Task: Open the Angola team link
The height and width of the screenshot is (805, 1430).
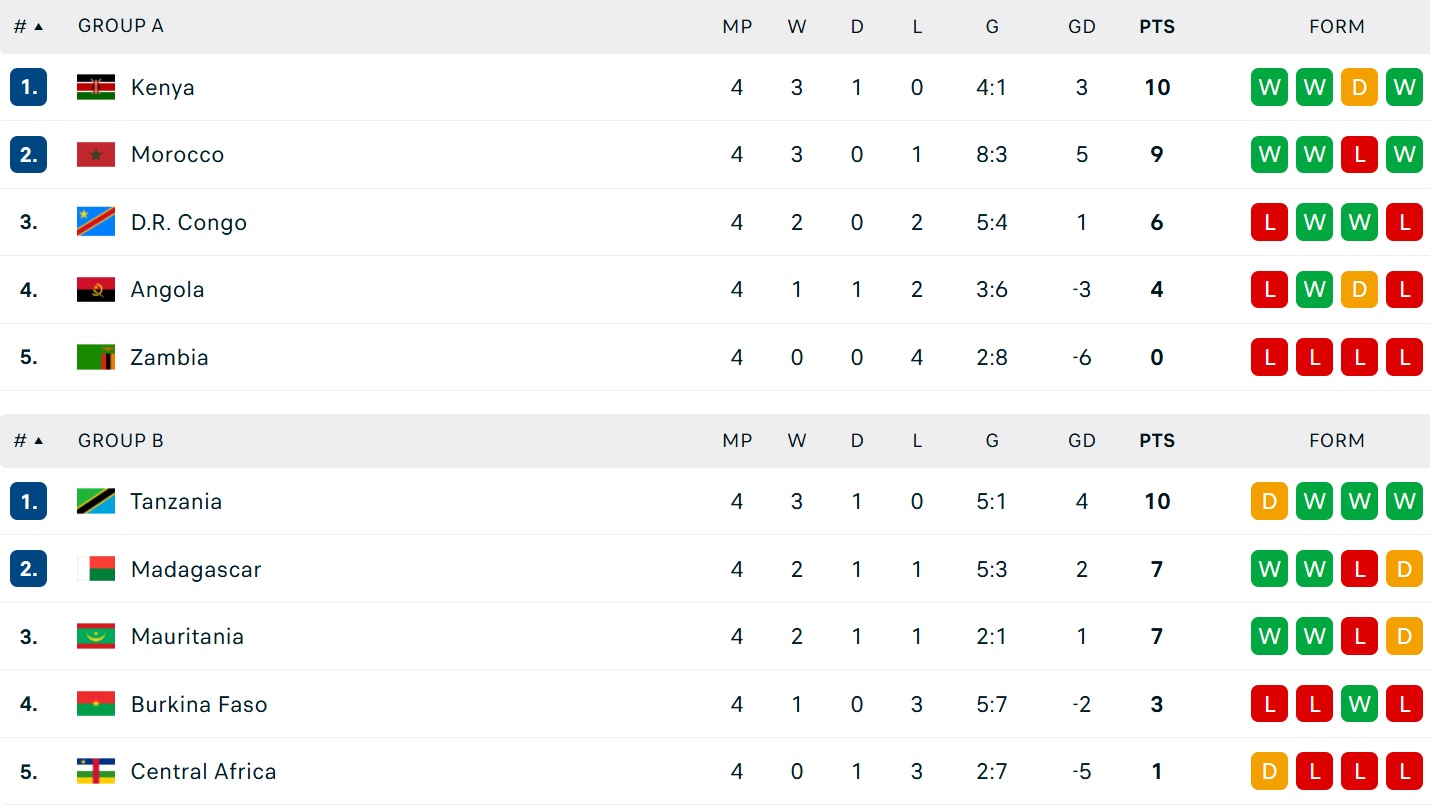Action: point(167,290)
